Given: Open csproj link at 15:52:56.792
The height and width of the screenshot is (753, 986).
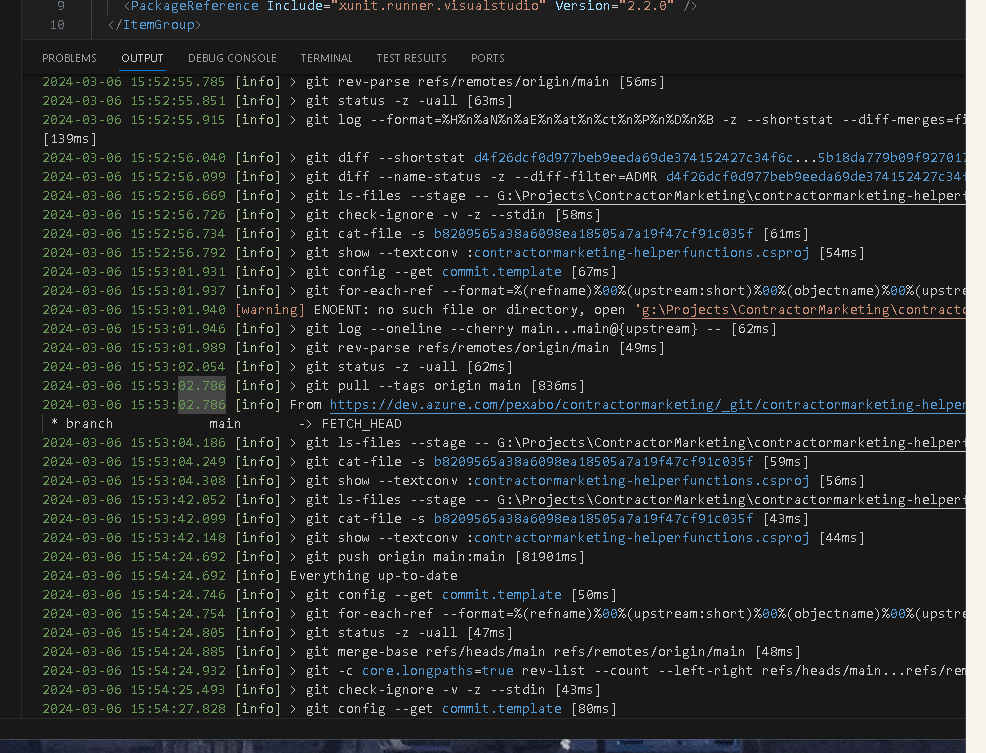Looking at the screenshot, I should [641, 253].
